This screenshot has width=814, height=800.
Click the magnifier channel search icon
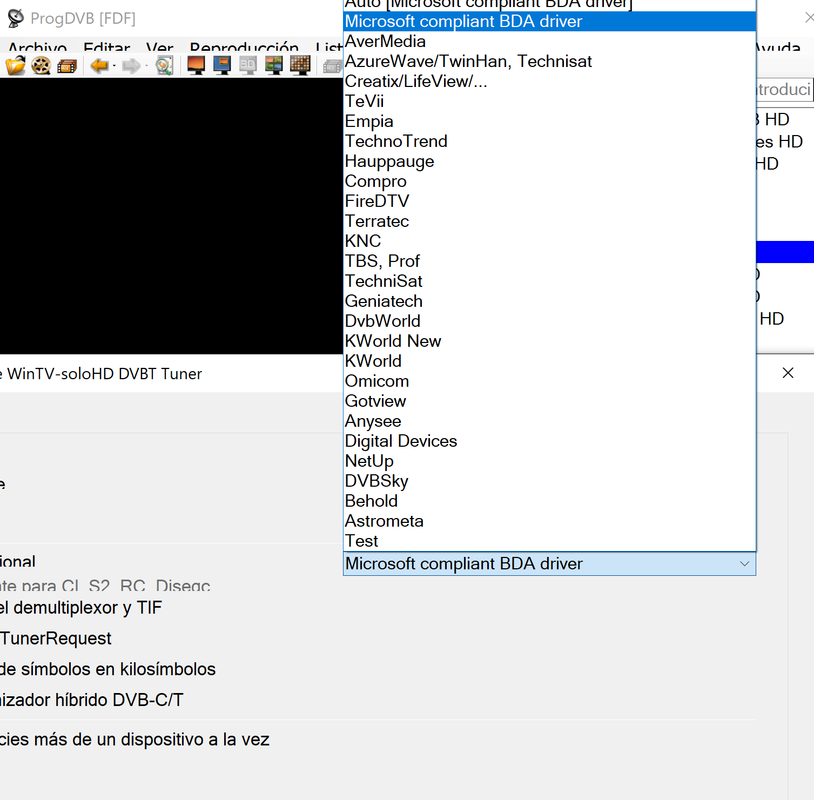point(164,66)
